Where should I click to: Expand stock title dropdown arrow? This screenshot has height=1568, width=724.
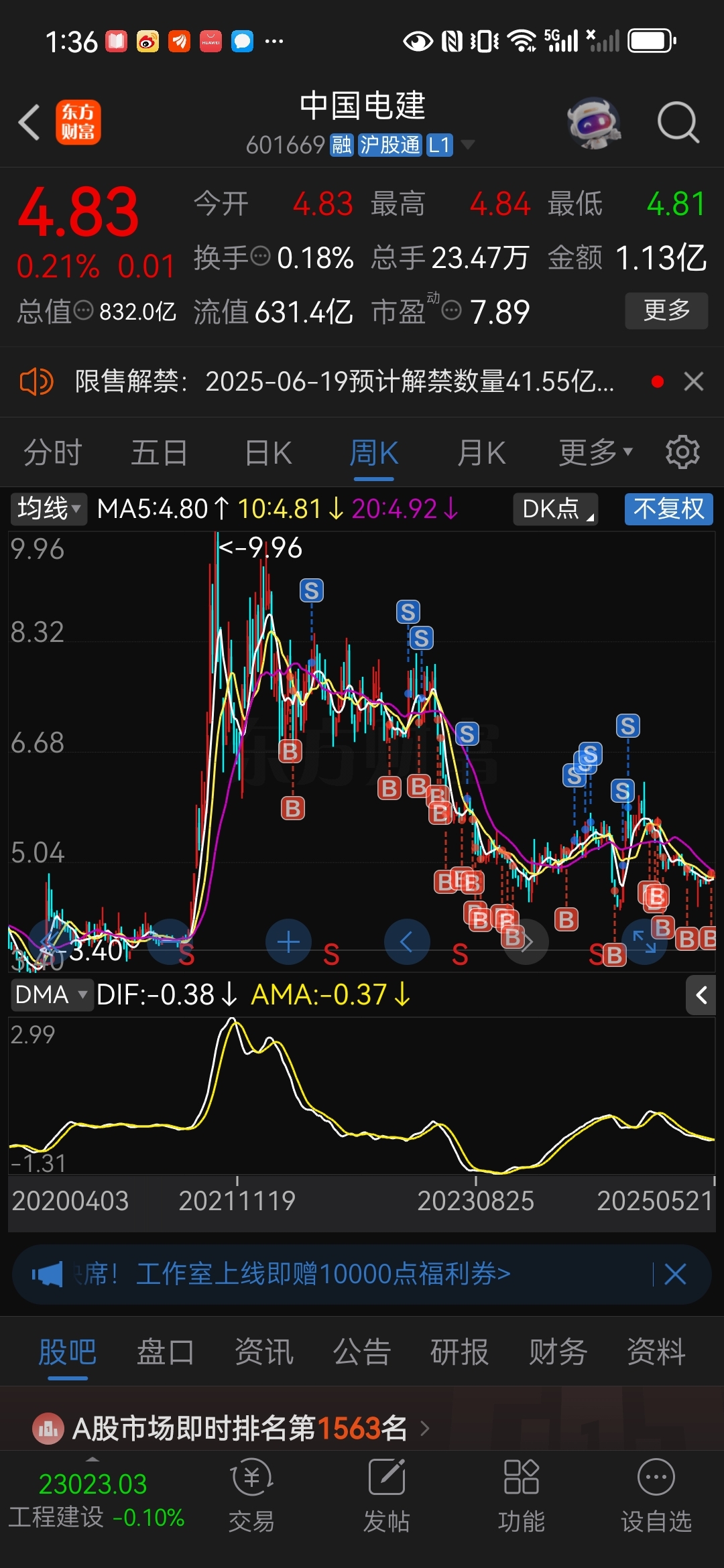coord(467,145)
